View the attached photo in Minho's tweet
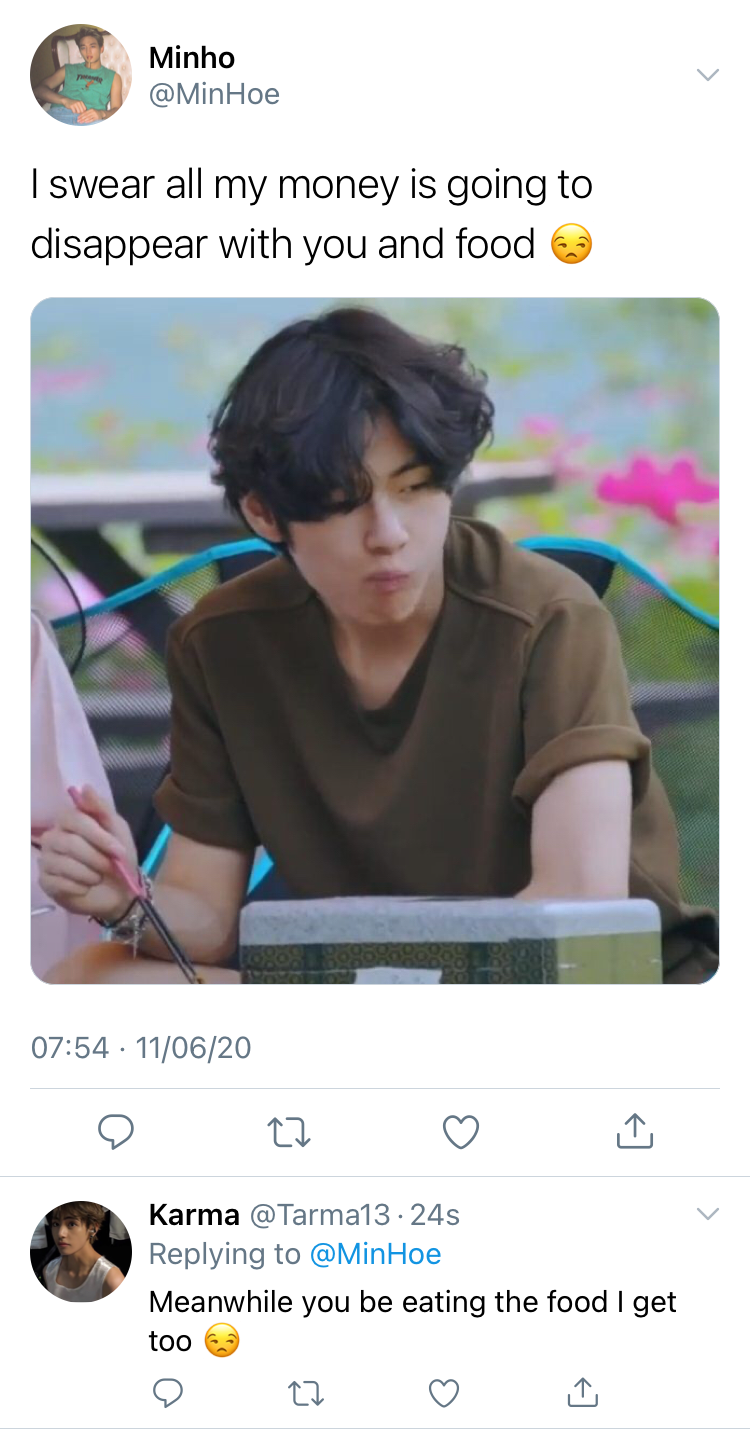This screenshot has width=750, height=1429. tap(375, 640)
